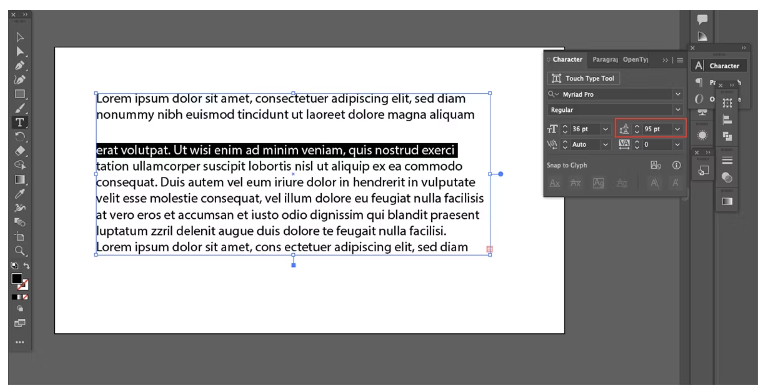Open the font search filter icon
Viewport: 767px width, 389px height.
pos(553,94)
